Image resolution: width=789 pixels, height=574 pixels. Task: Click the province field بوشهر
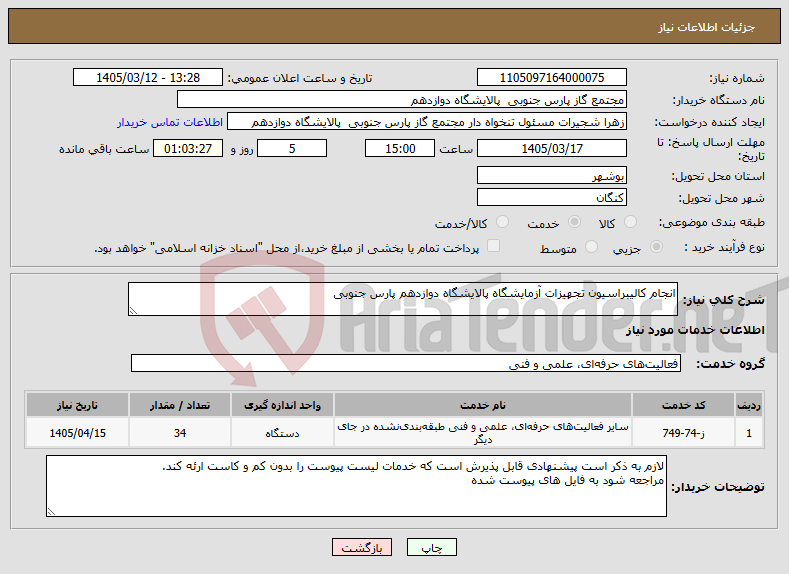click(551, 175)
